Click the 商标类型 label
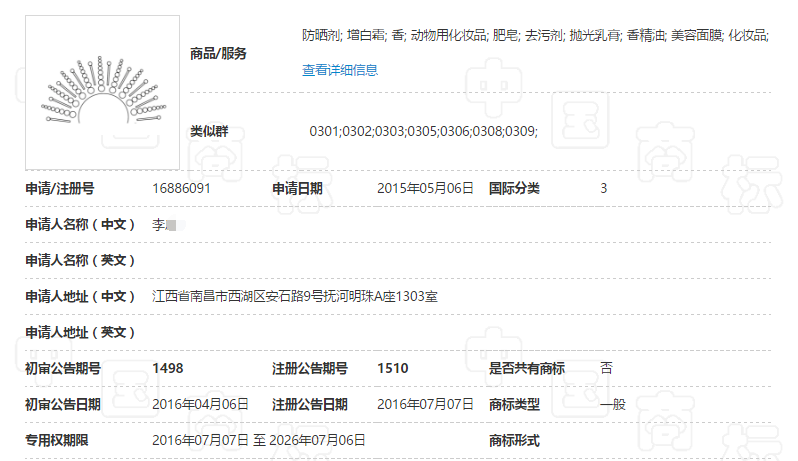 514,405
